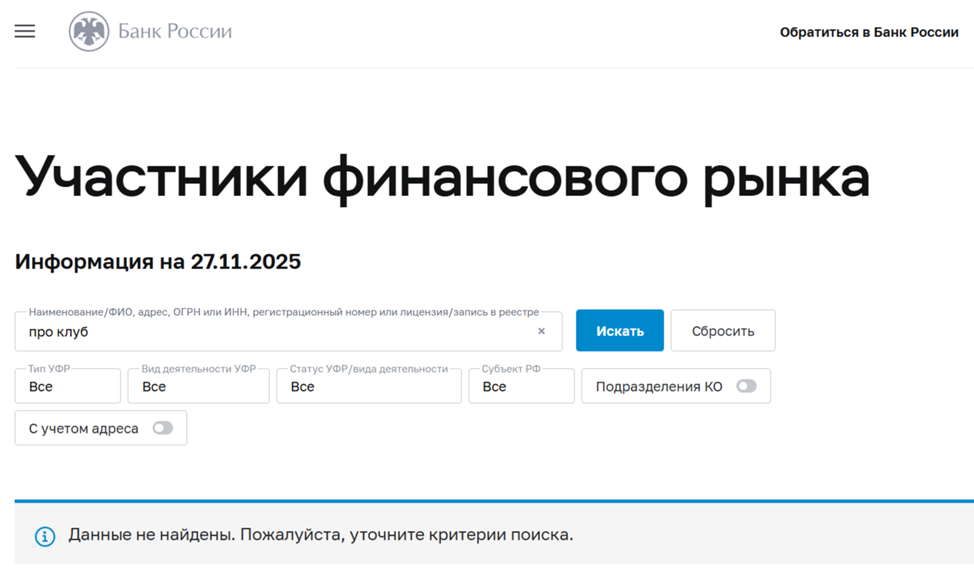Open the hamburger menu
Viewport: 974px width, 573px height.
point(25,31)
